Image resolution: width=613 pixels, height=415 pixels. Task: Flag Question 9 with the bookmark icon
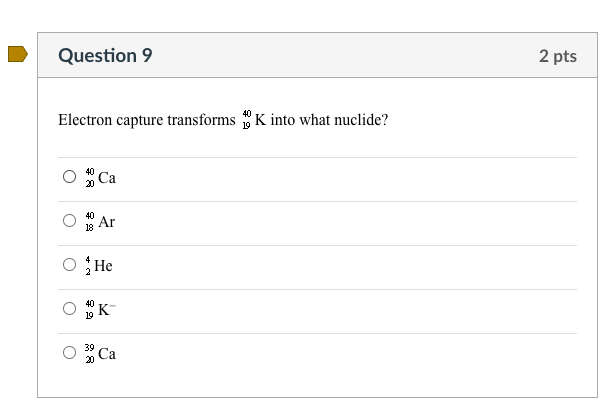pos(17,55)
